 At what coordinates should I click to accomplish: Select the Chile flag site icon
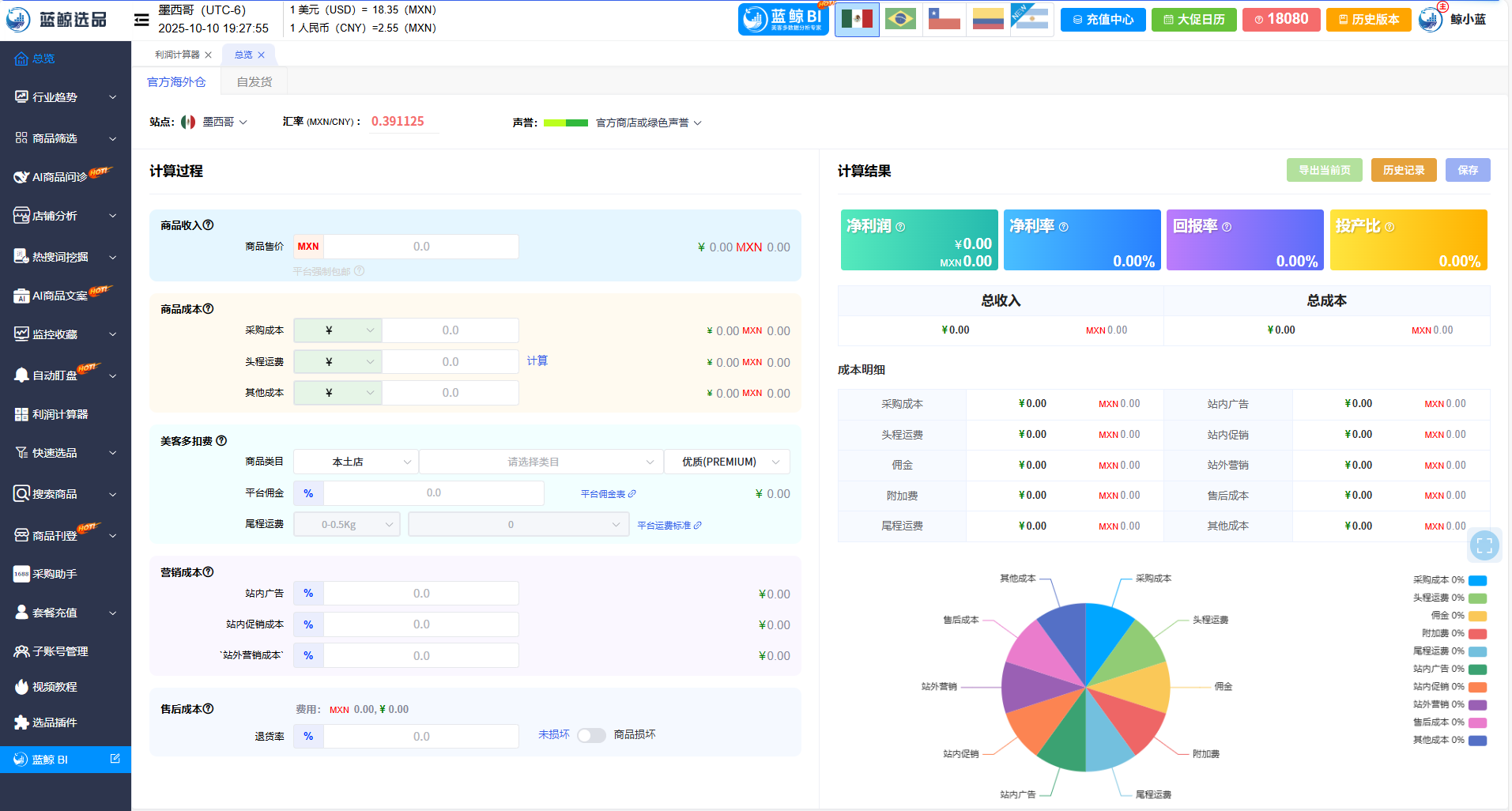click(944, 19)
